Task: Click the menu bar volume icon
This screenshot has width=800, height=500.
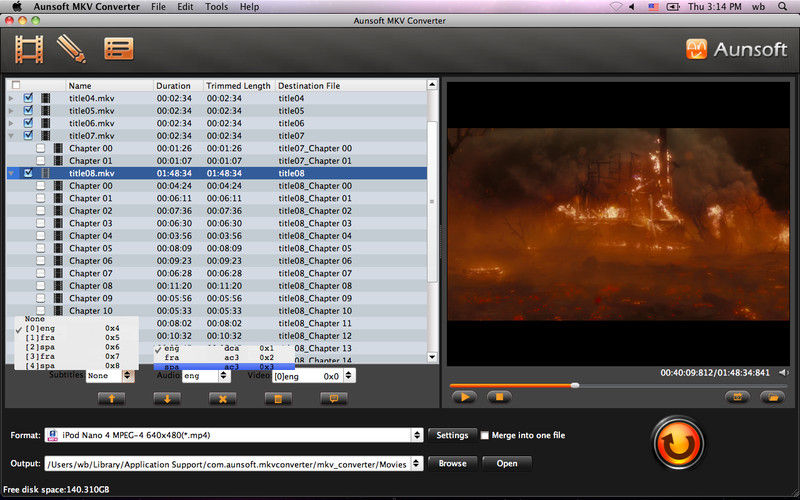Action: click(x=632, y=7)
